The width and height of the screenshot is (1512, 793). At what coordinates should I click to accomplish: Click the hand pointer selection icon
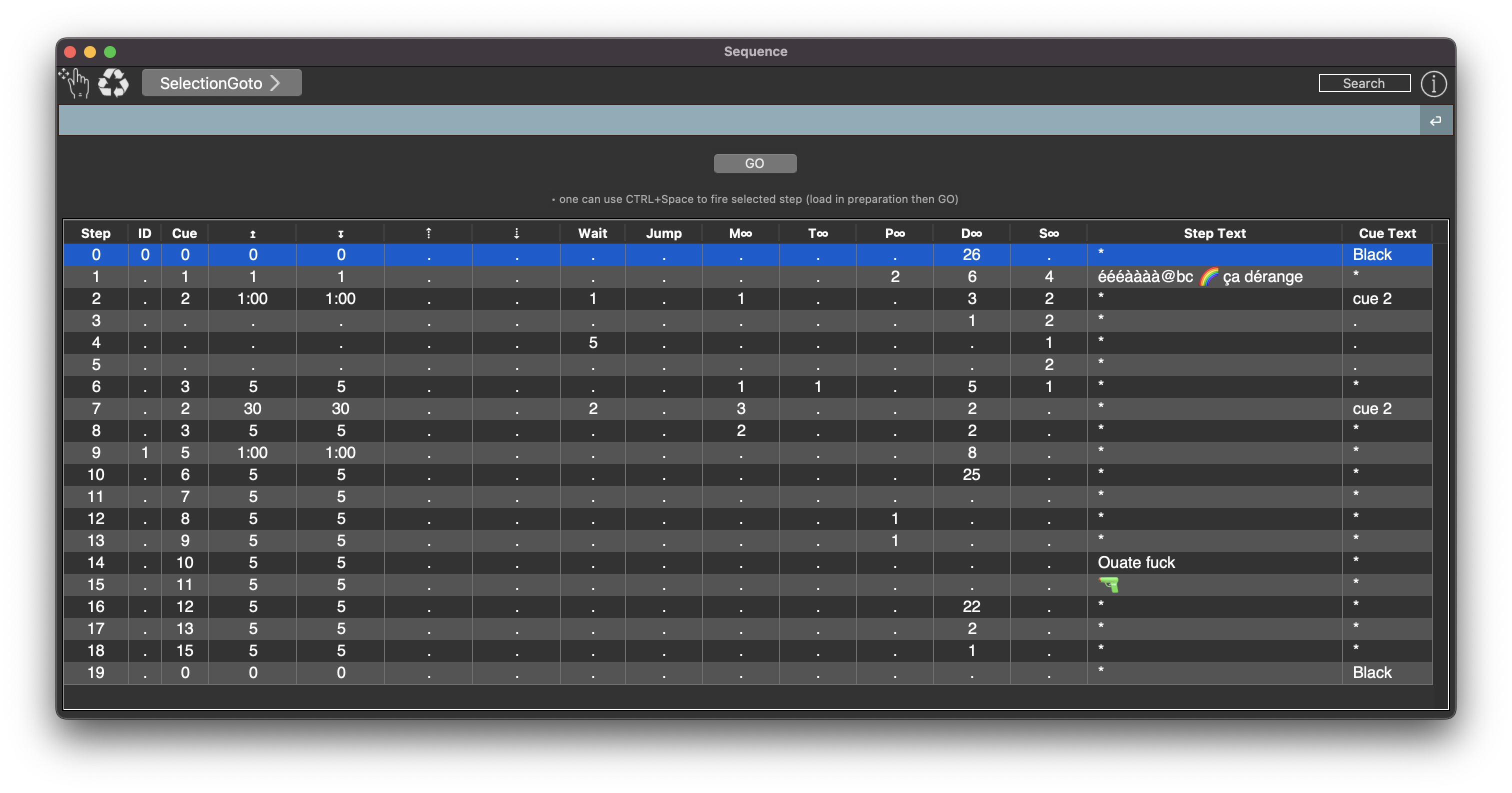click(75, 83)
